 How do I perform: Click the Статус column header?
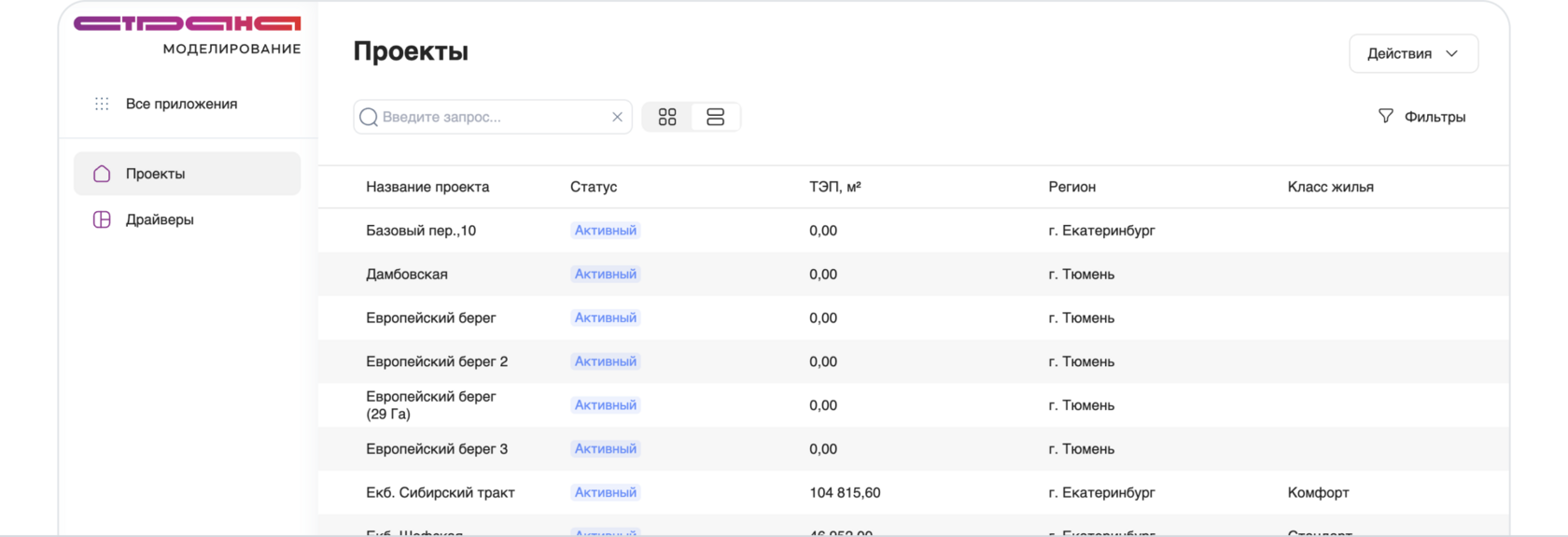(594, 187)
